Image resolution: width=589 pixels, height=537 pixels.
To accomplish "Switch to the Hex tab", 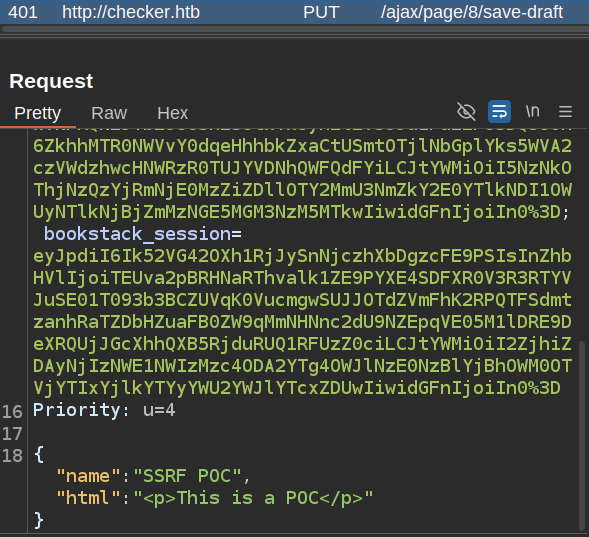I will point(172,113).
